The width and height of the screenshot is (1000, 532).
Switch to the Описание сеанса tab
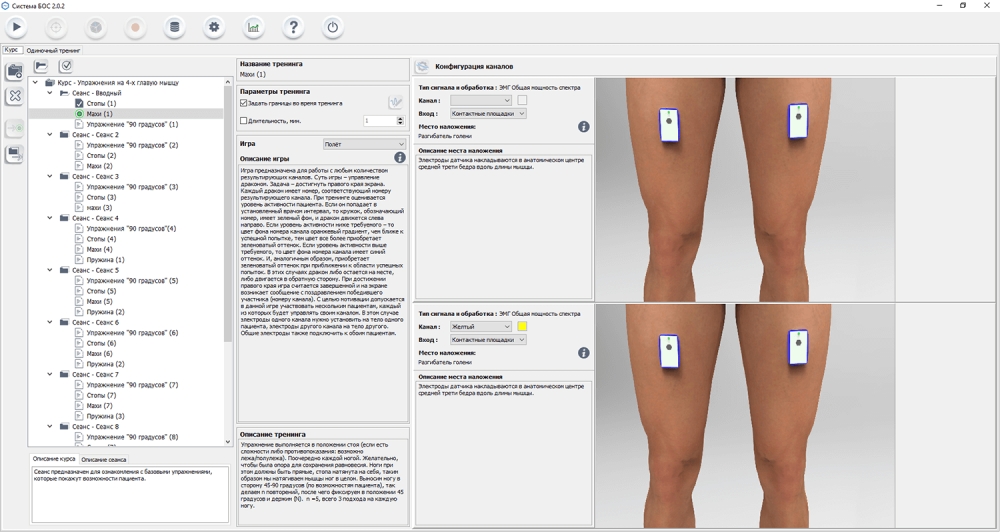(103, 459)
